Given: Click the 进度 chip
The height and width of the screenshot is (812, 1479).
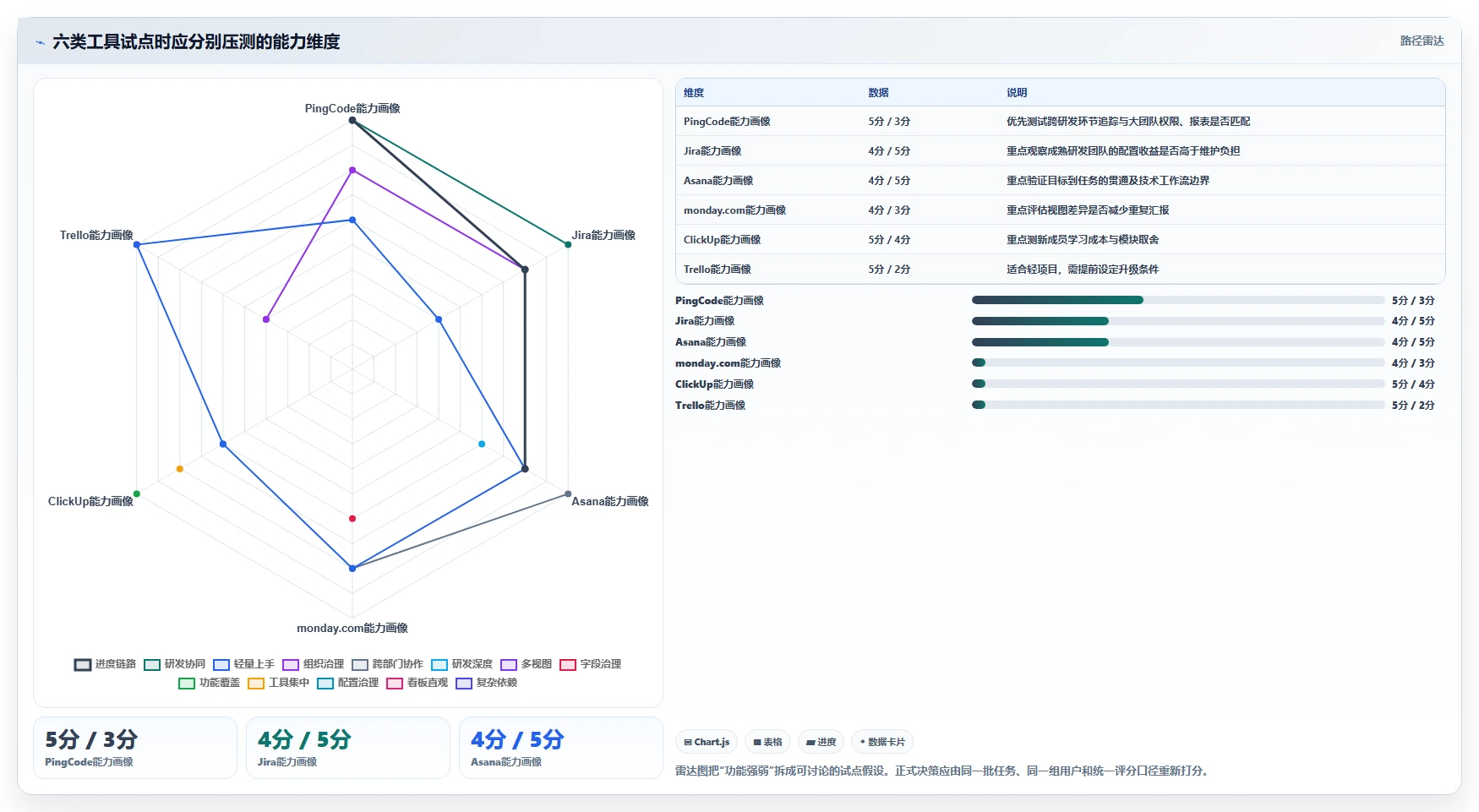Looking at the screenshot, I should point(821,742).
